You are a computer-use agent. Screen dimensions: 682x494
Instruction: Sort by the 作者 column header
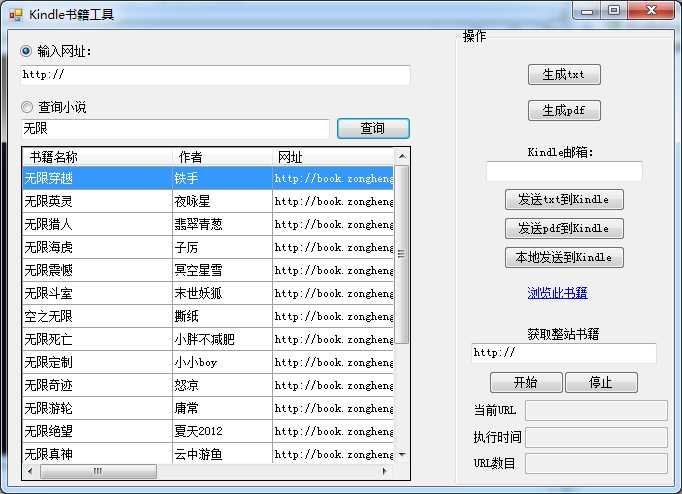223,157
